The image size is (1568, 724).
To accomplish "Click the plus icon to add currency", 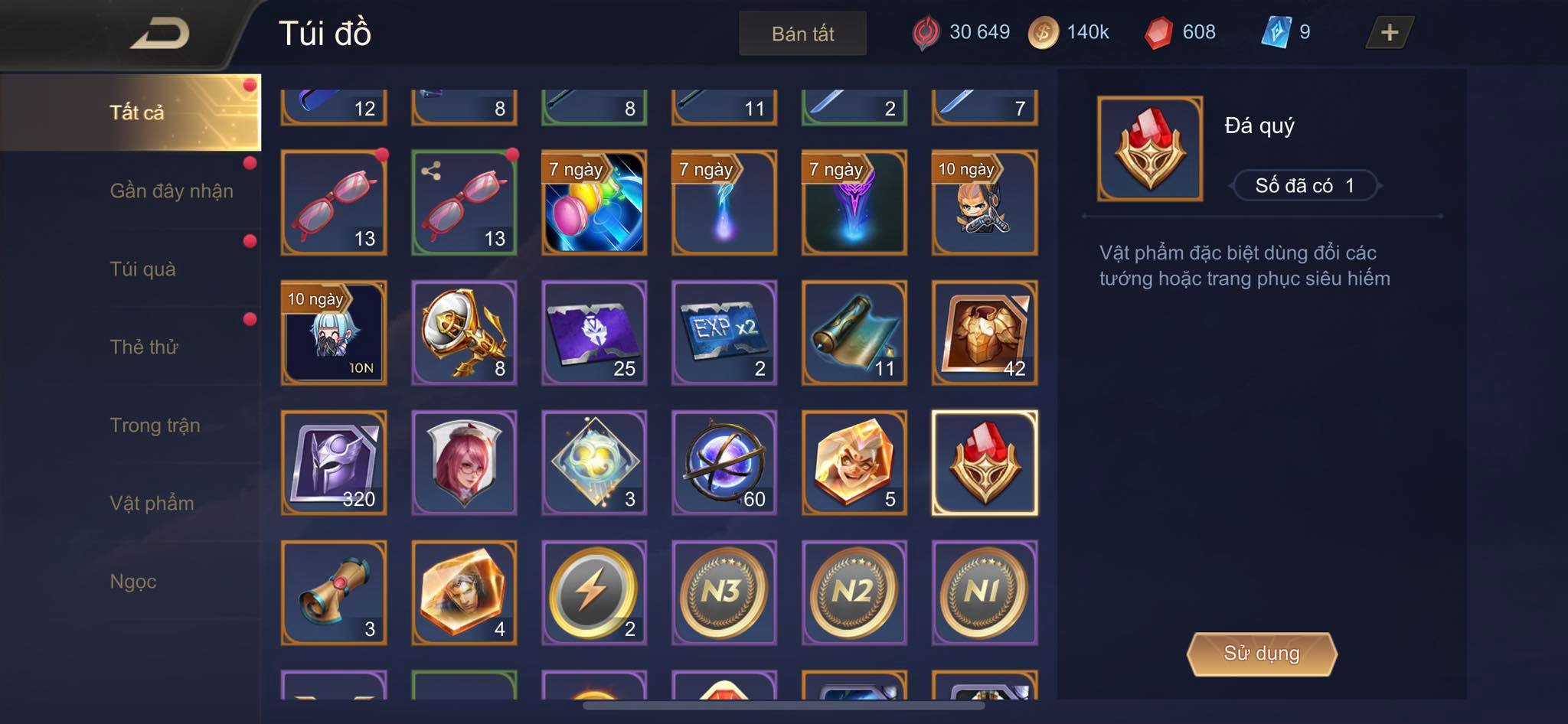I will 1390,32.
